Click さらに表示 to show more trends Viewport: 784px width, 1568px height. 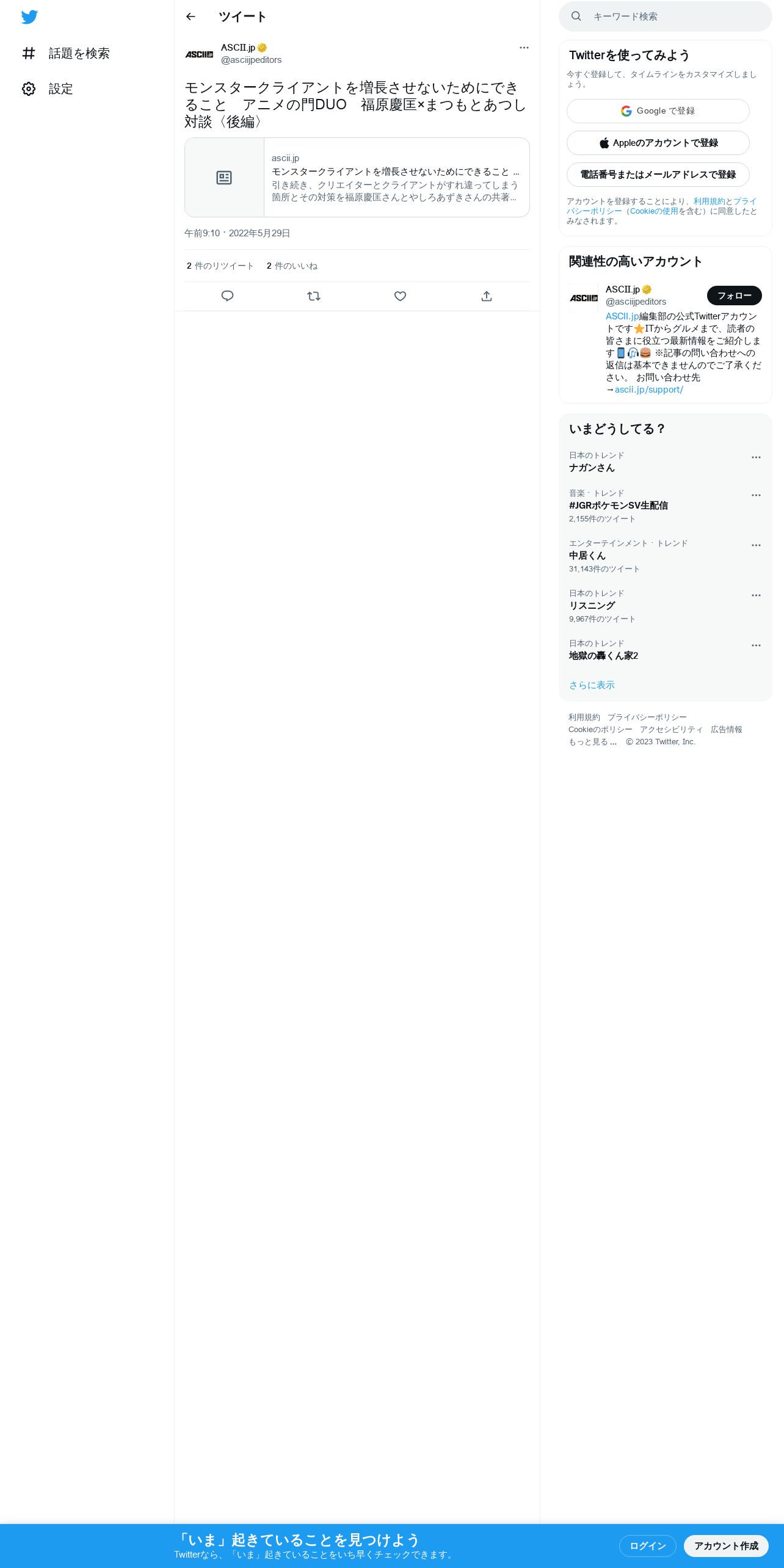(592, 685)
